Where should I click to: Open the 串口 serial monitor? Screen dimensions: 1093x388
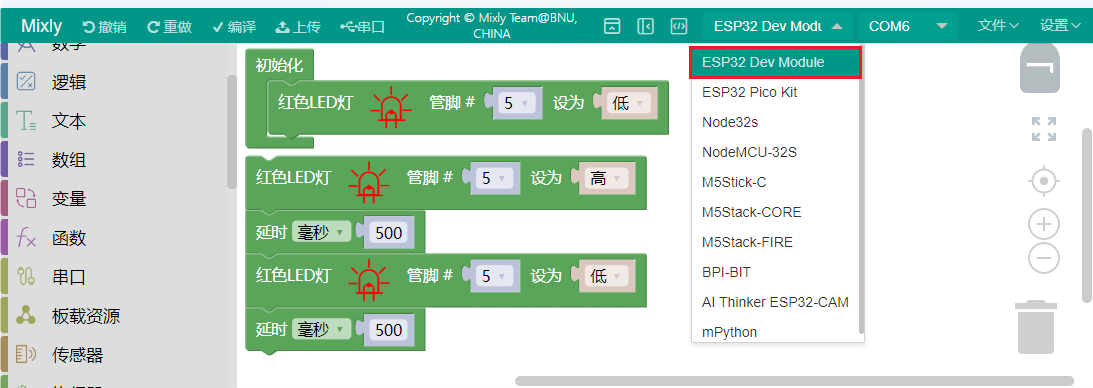(362, 26)
